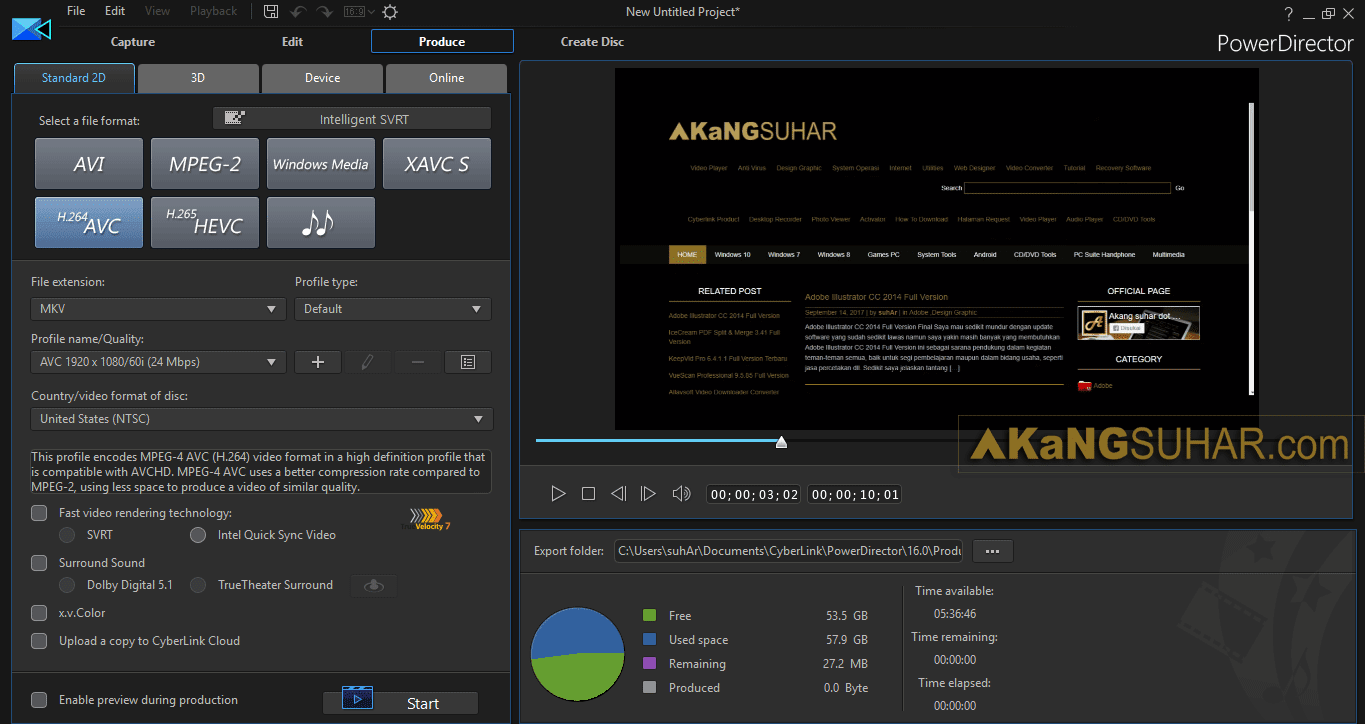
Task: Switch to the Capture module
Action: 133,42
